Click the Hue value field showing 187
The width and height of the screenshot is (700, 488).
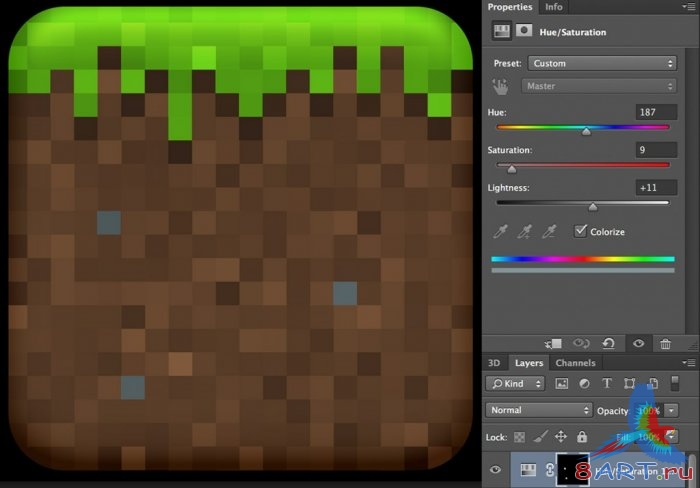coord(656,112)
